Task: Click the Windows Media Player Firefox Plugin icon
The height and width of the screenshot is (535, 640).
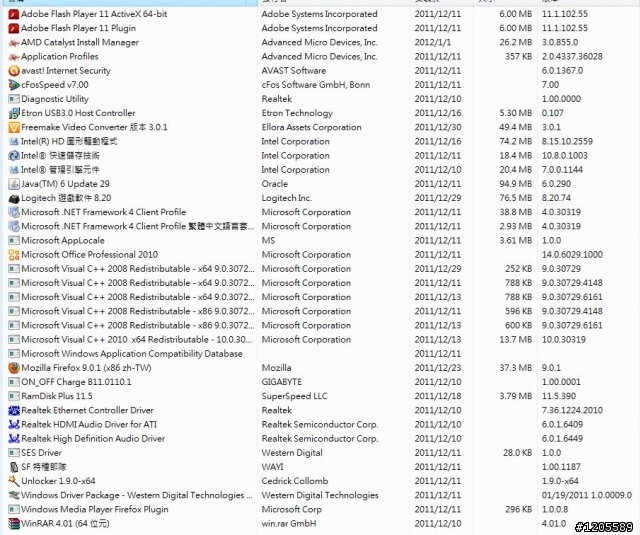Action: (14, 510)
